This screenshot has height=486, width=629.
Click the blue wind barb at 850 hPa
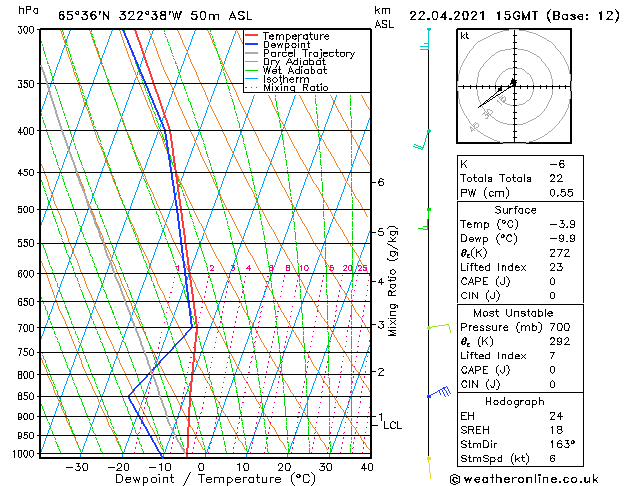point(440,392)
